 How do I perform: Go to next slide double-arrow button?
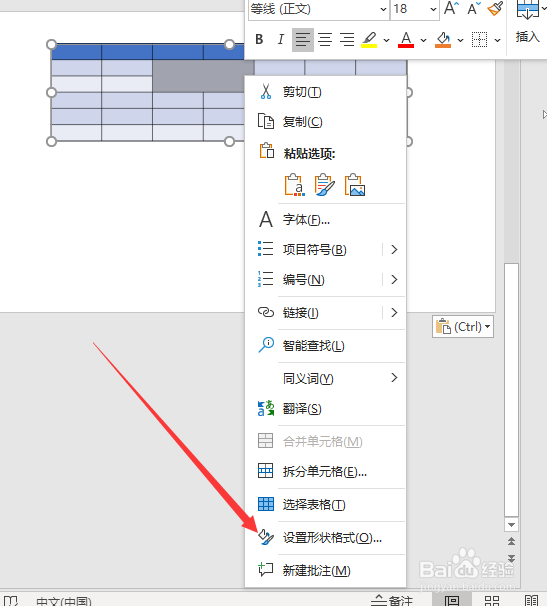click(511, 558)
